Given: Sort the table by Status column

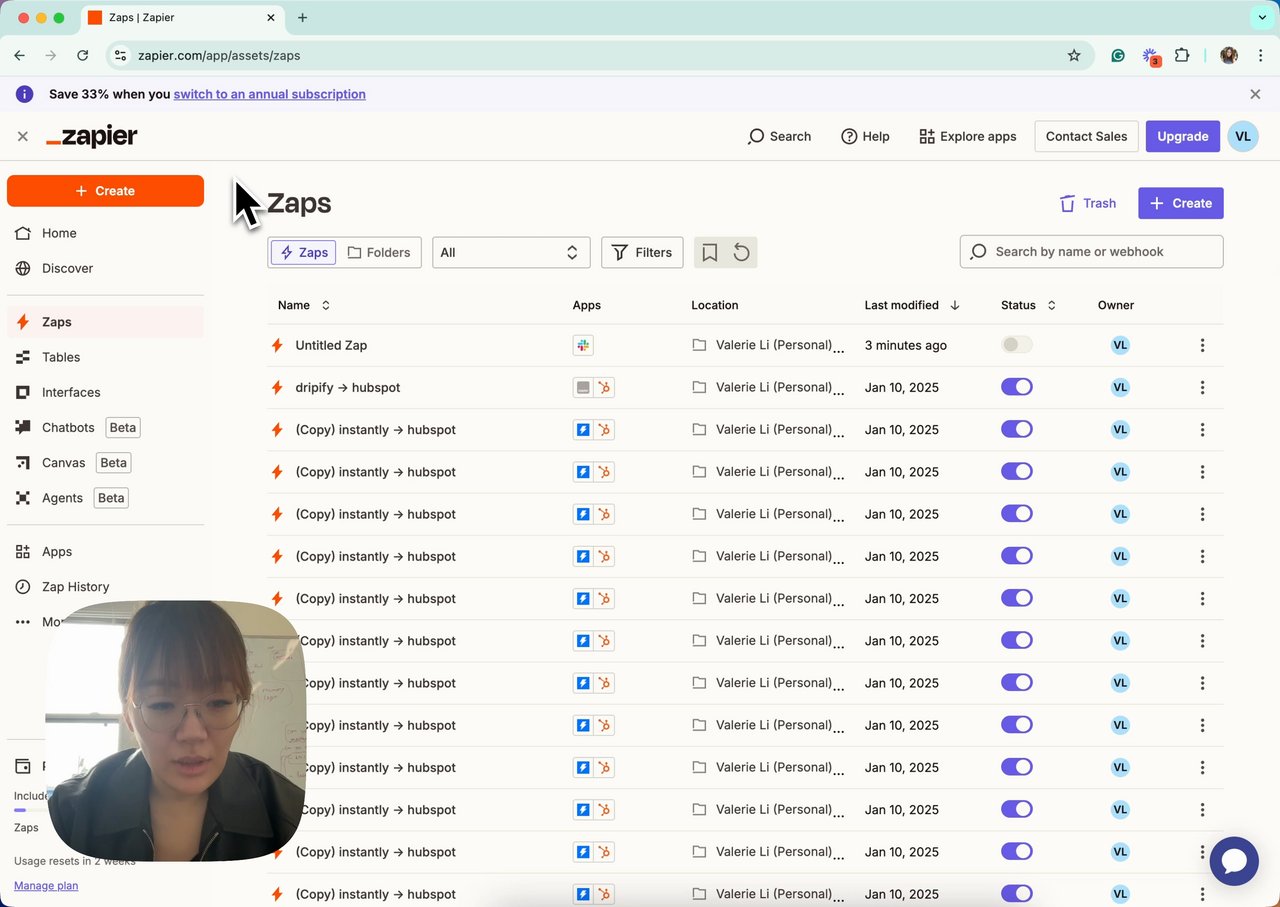Looking at the screenshot, I should (x=1028, y=305).
